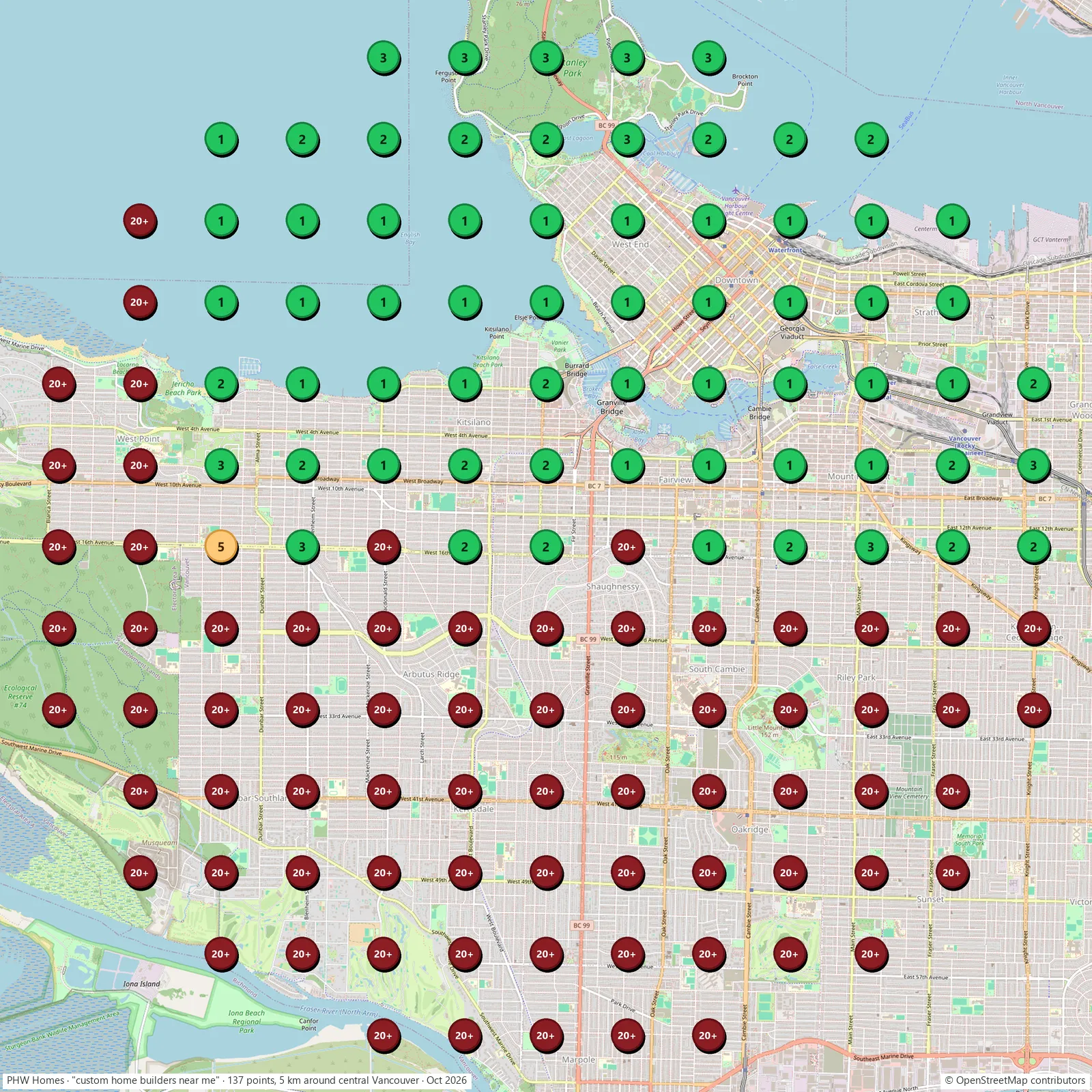The width and height of the screenshot is (1092, 1092).
Task: Open the rank 3 marker on Stanley Park label
Action: [x=546, y=58]
